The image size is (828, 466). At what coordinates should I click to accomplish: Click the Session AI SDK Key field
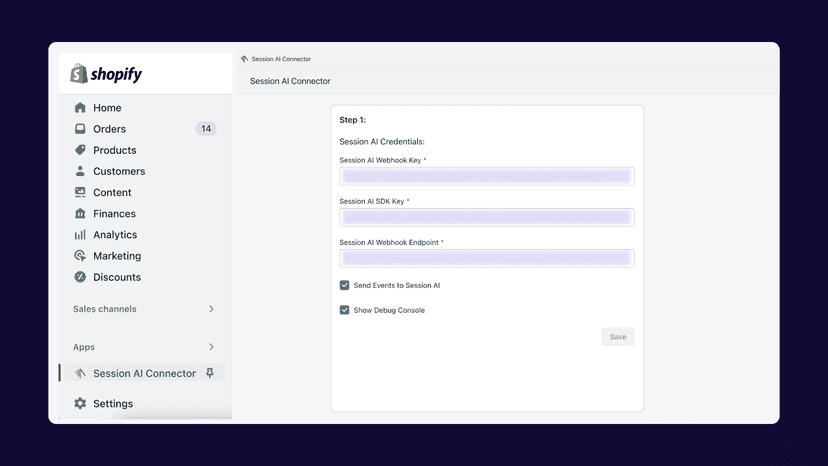coord(486,217)
